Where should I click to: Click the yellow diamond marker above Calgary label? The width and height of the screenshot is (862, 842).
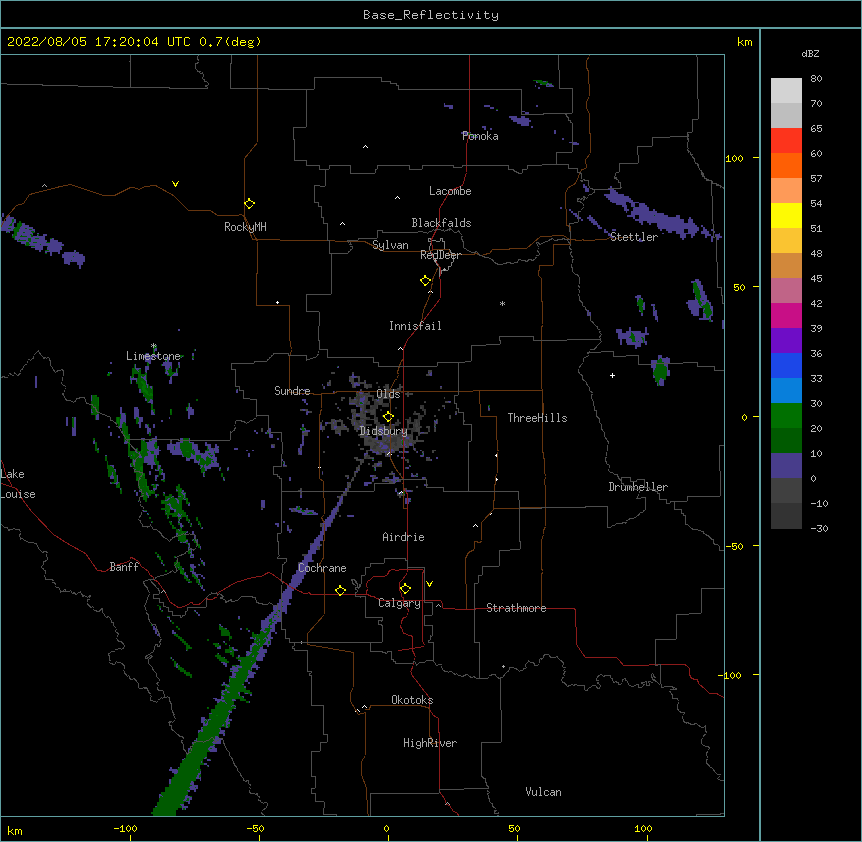coord(405,589)
